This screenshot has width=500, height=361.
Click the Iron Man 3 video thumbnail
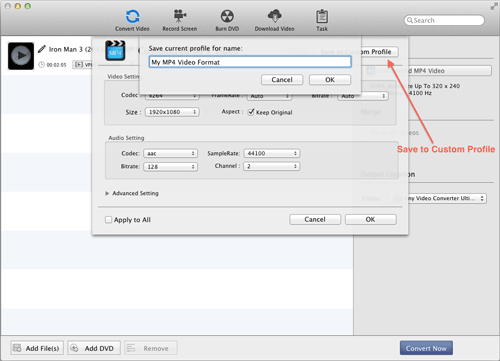point(21,56)
